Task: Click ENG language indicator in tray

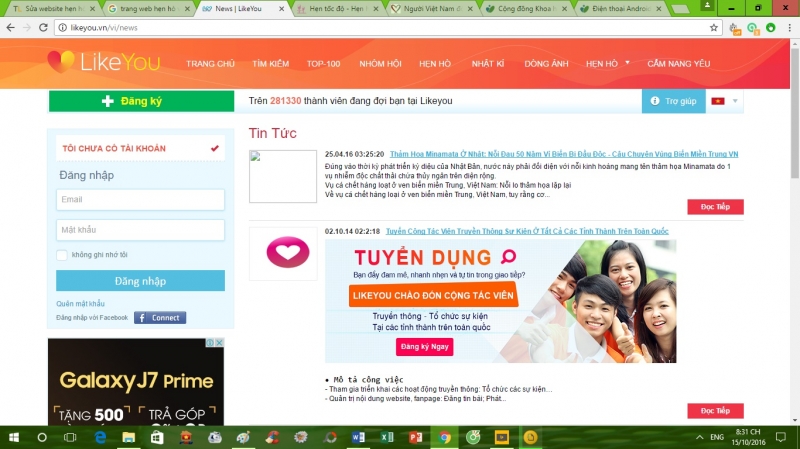Action: (717, 437)
